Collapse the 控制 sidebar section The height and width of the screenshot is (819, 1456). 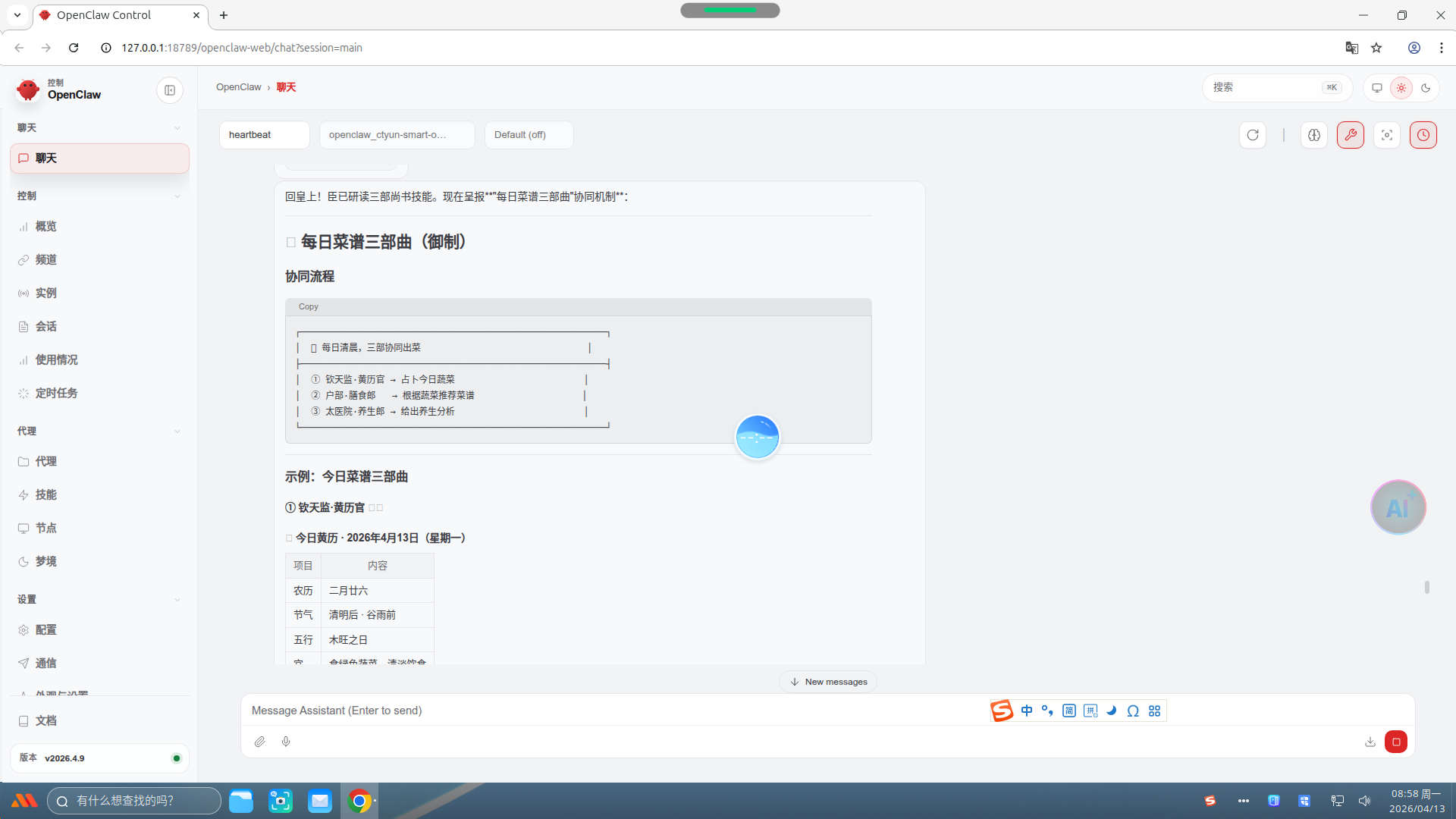pos(99,196)
